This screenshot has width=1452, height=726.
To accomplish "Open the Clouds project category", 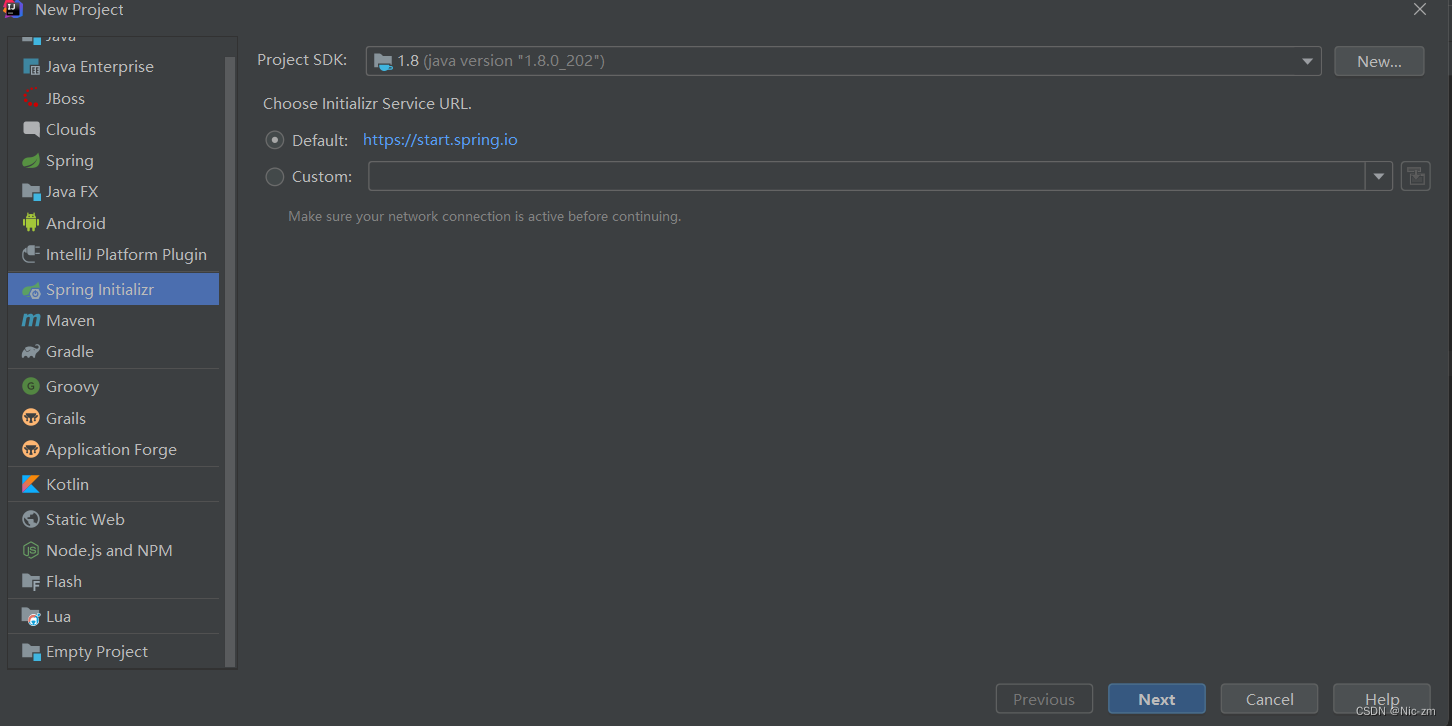I will (70, 129).
